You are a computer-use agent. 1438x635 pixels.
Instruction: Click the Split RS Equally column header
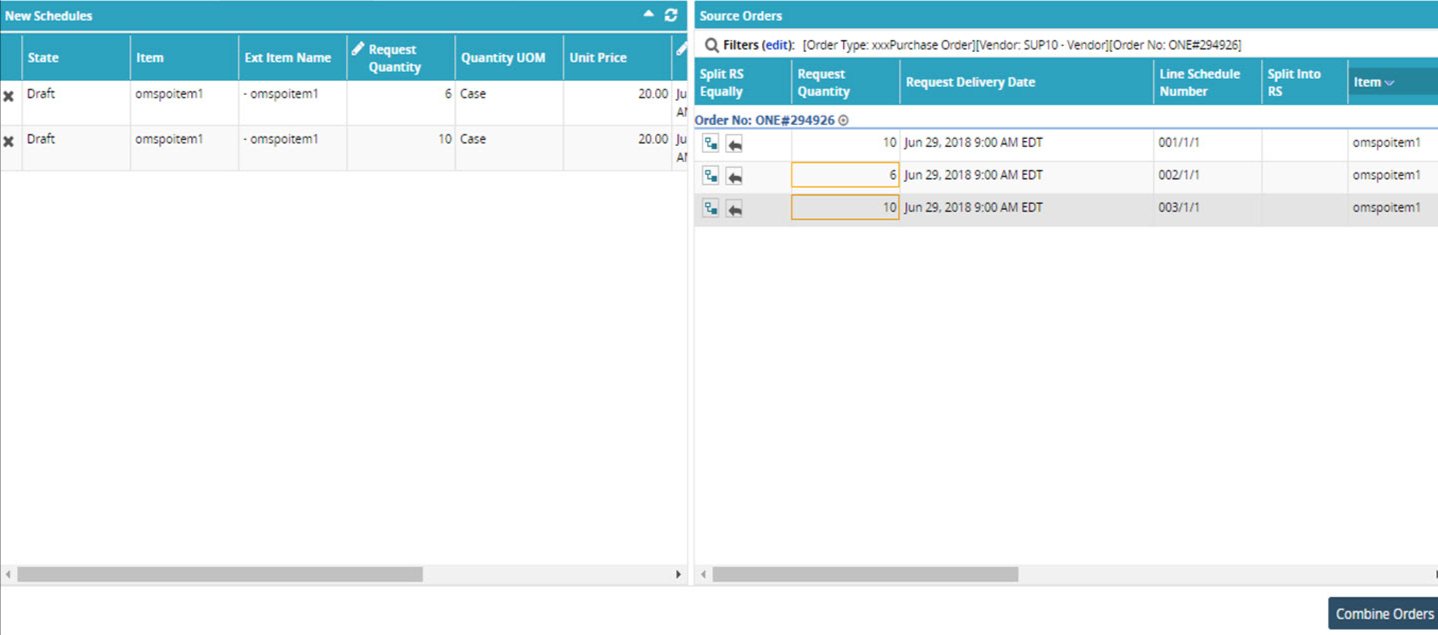coord(743,82)
